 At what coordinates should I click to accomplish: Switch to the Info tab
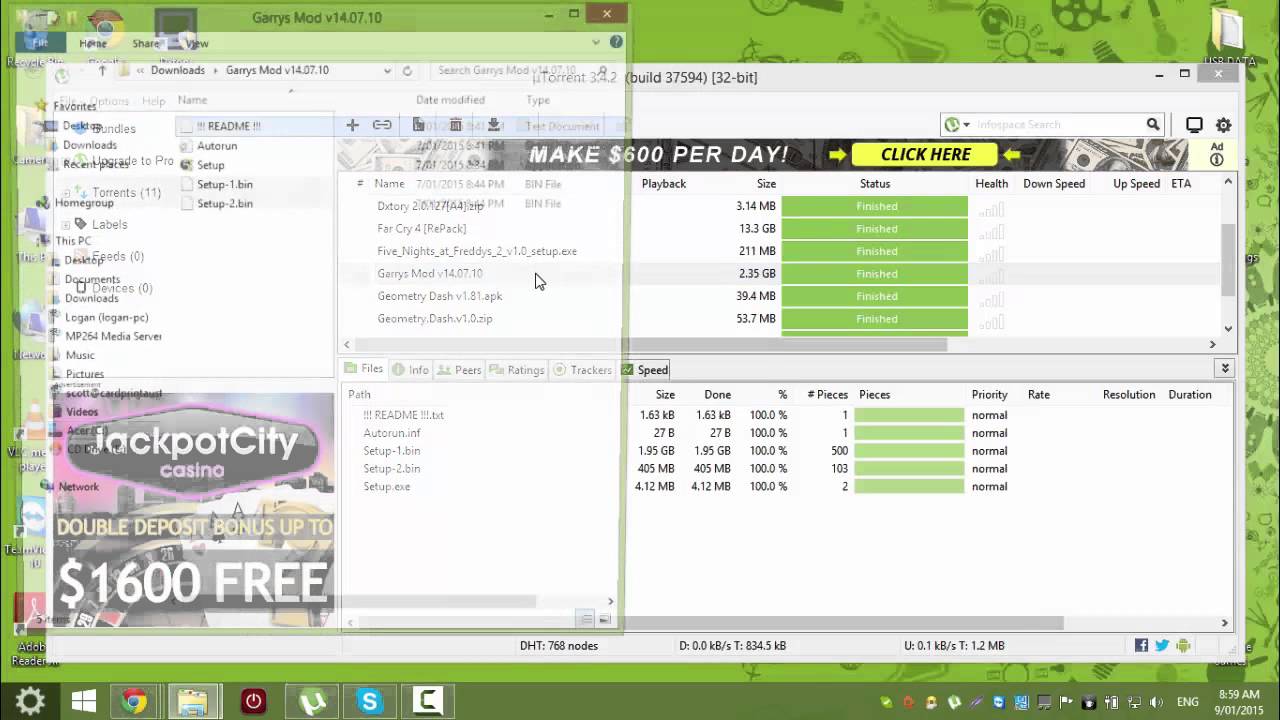coord(410,370)
